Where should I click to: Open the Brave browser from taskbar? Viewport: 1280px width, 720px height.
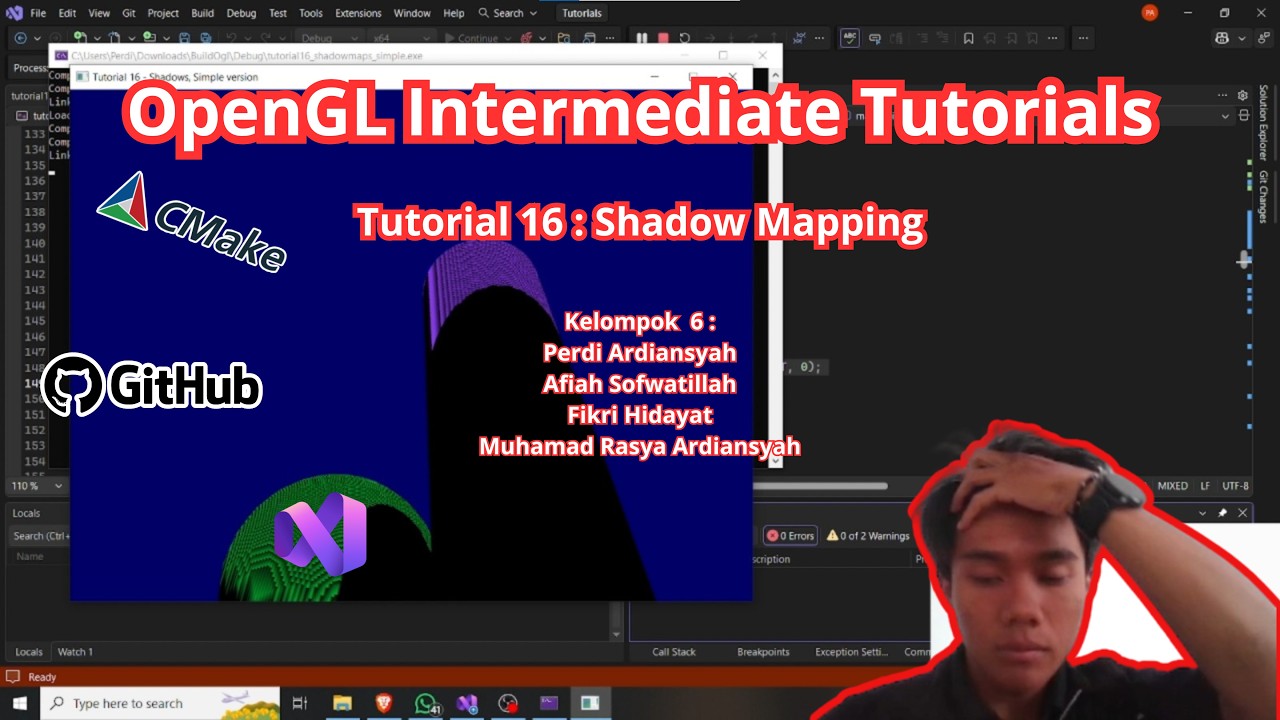(384, 703)
